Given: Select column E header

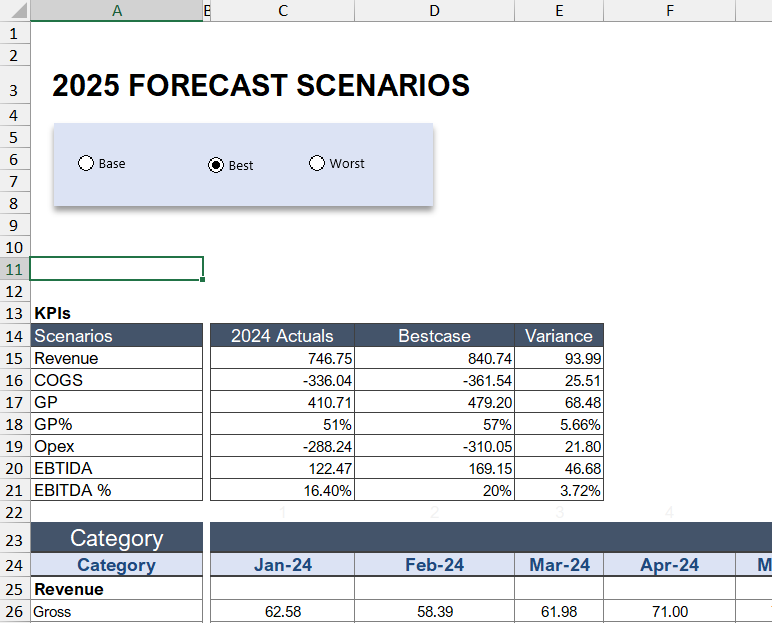Looking at the screenshot, I should (x=558, y=11).
